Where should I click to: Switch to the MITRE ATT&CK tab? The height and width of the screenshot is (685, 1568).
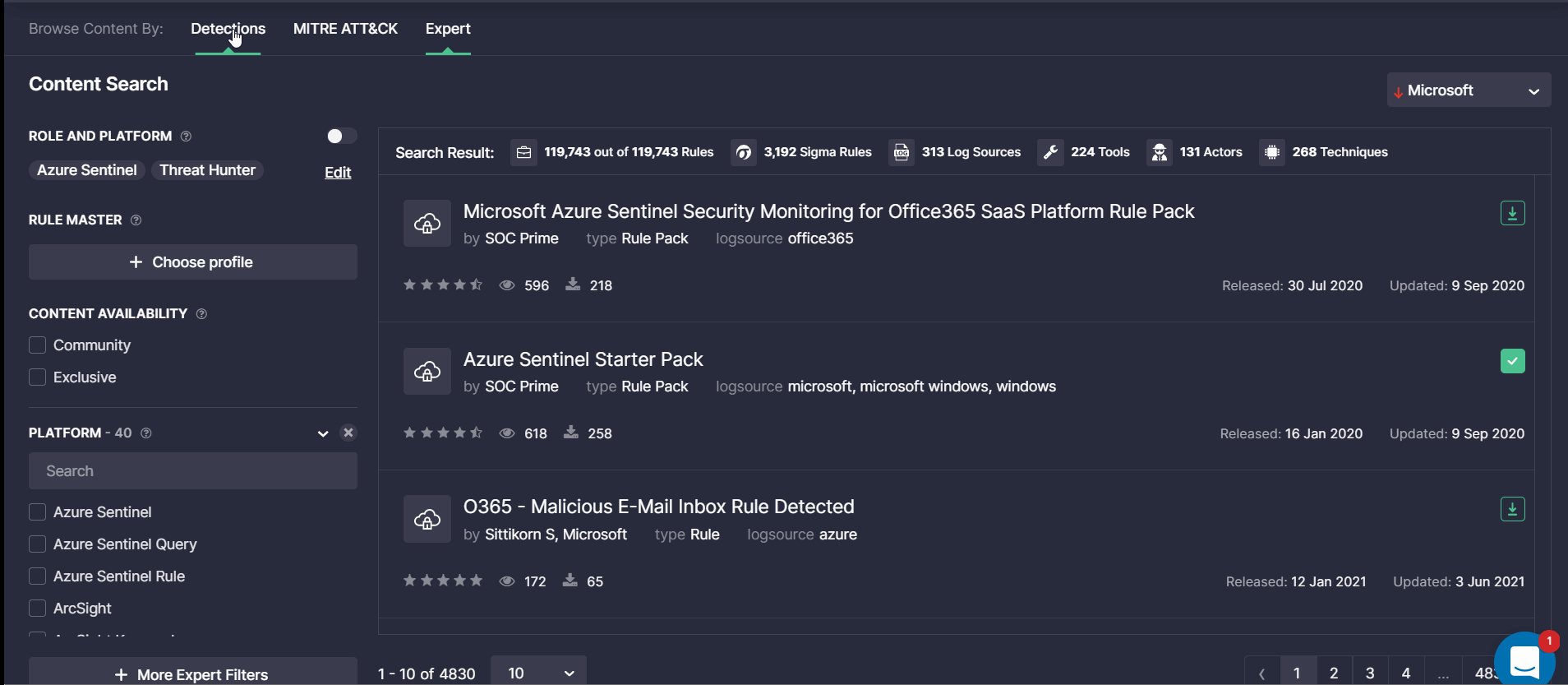click(x=345, y=29)
